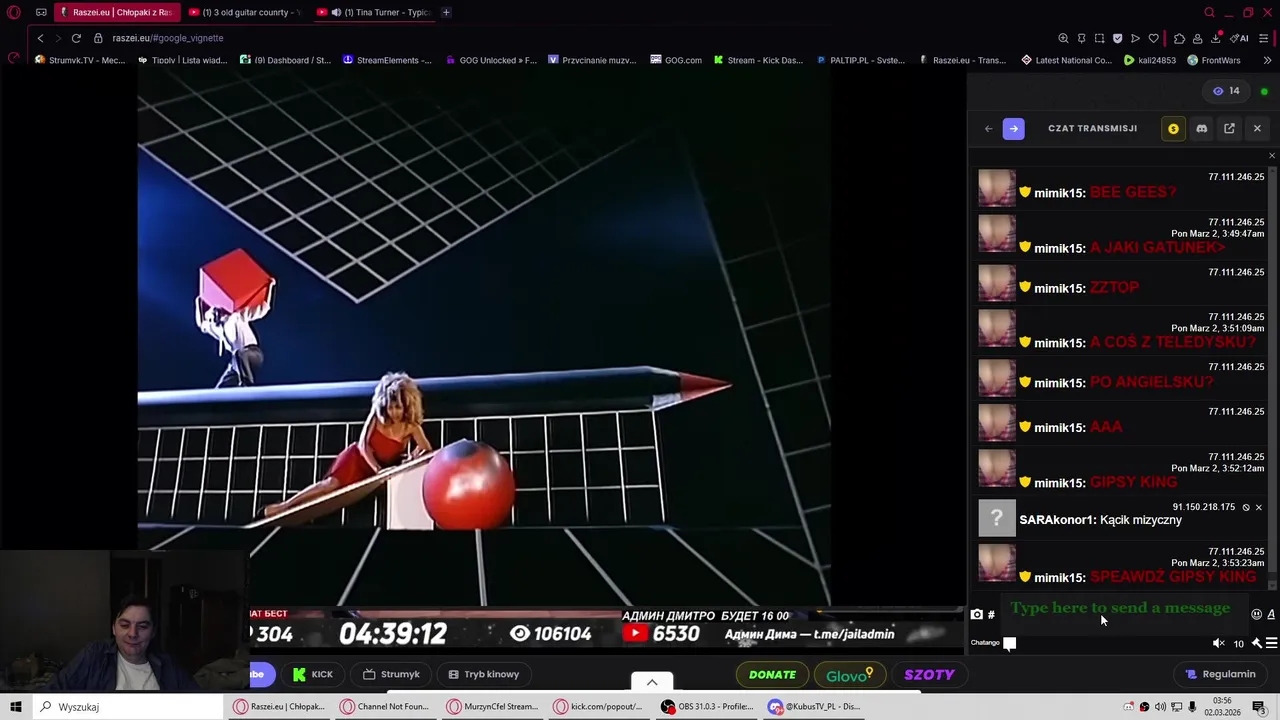Screen dimensions: 1280x720
Task: Open the chat moderation gavel icon
Action: click(x=1256, y=644)
